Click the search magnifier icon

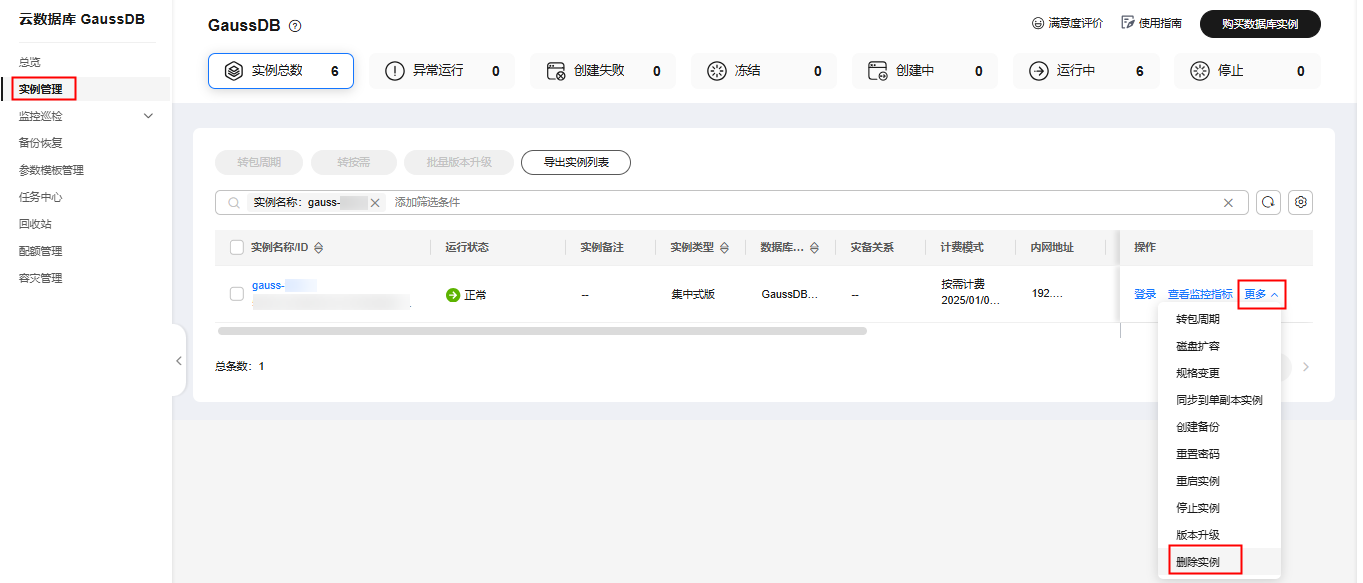(234, 202)
